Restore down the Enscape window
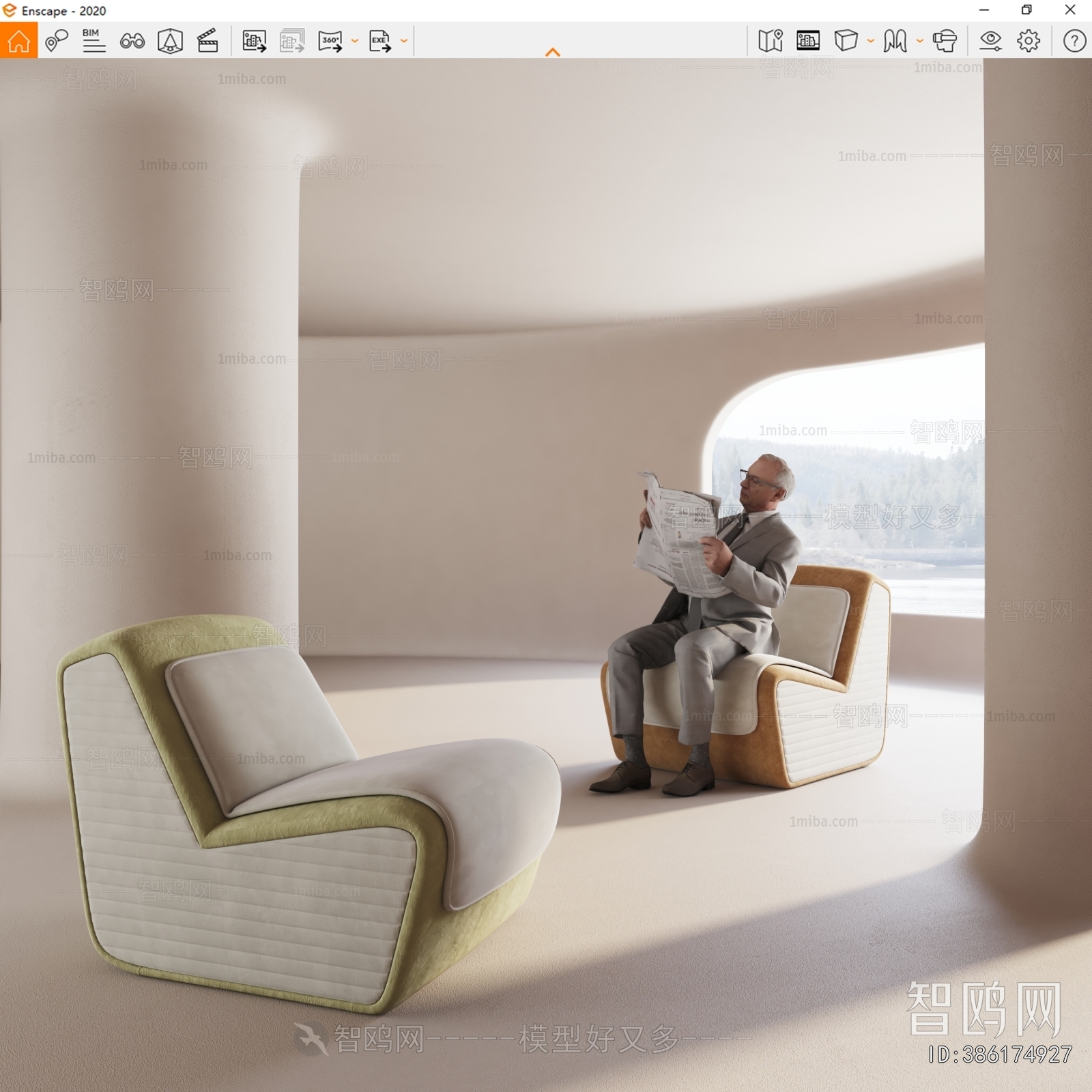The height and width of the screenshot is (1092, 1092). [x=1026, y=10]
